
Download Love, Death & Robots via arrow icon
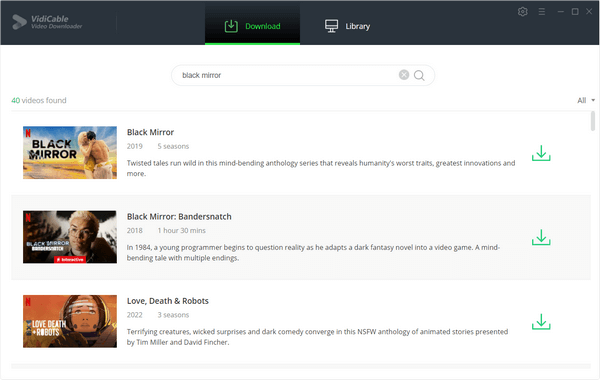coord(541,321)
